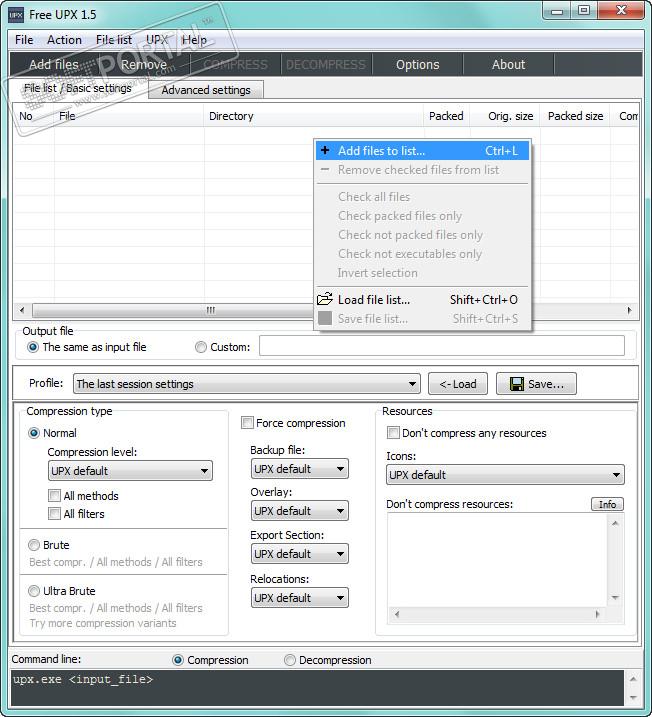Open the Profile dropdown
652x717 pixels.
point(246,384)
